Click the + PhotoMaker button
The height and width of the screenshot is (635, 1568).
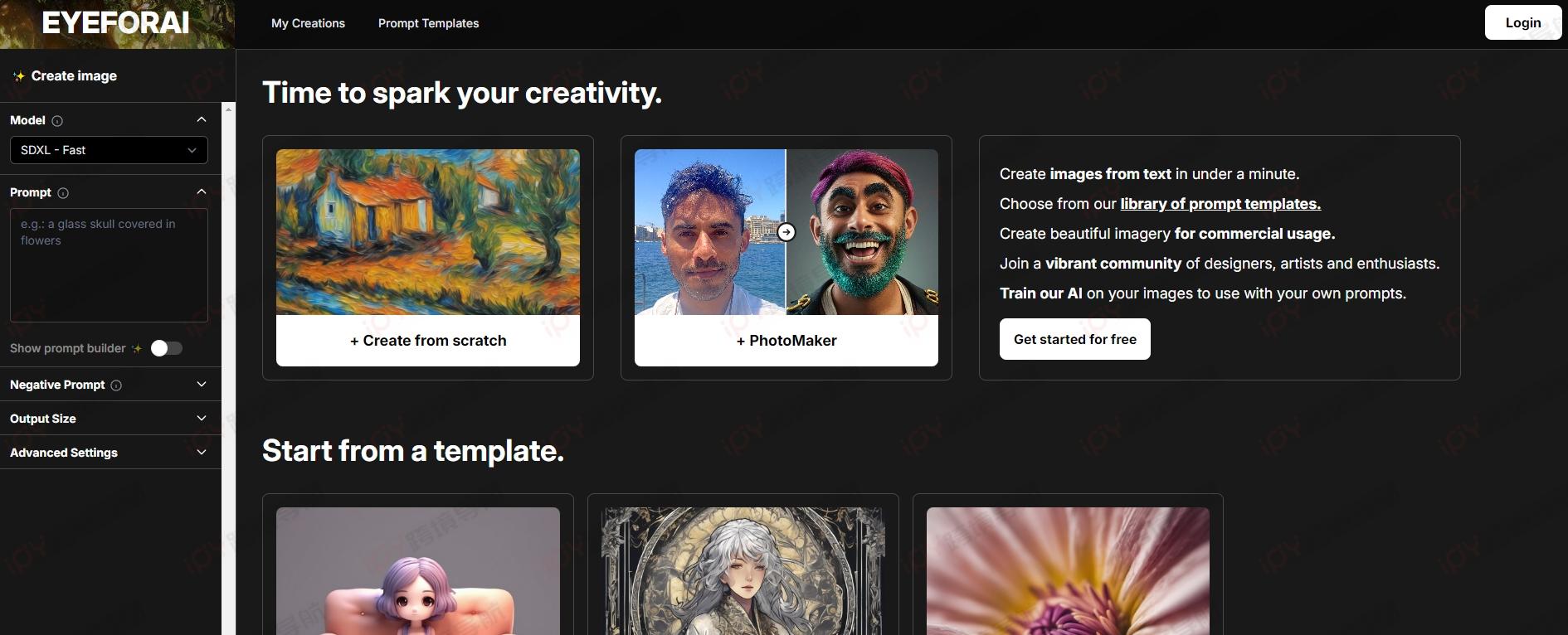click(786, 341)
